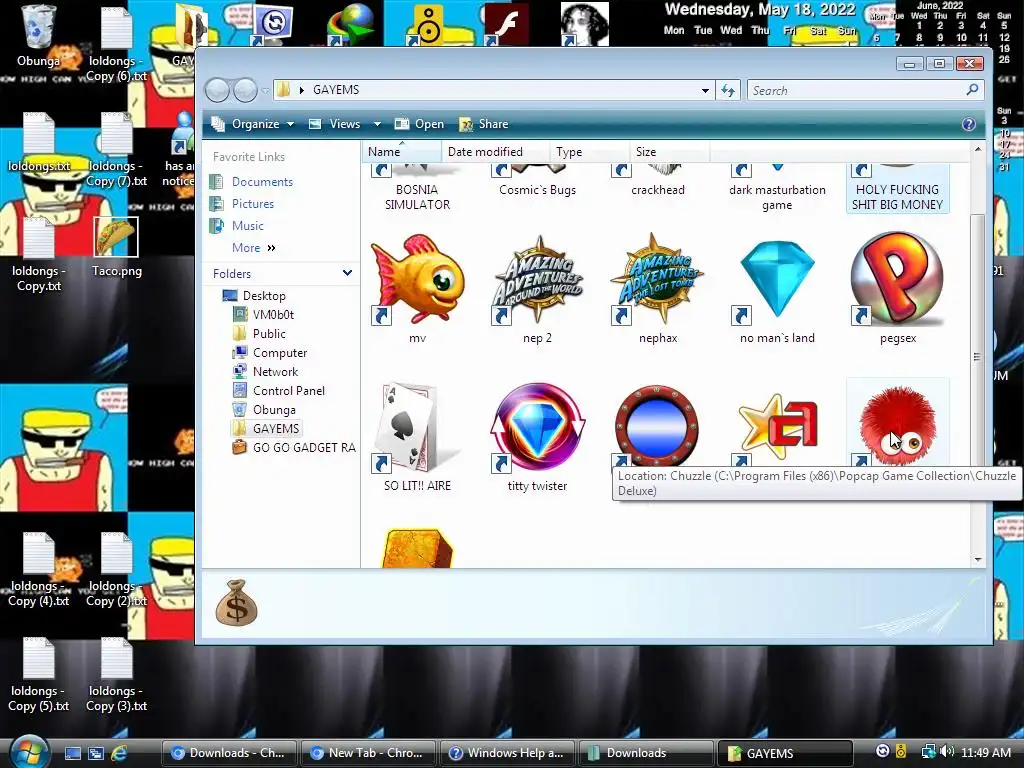The height and width of the screenshot is (768, 1024).
Task: Select the crackhead shortcut
Action: point(658,189)
